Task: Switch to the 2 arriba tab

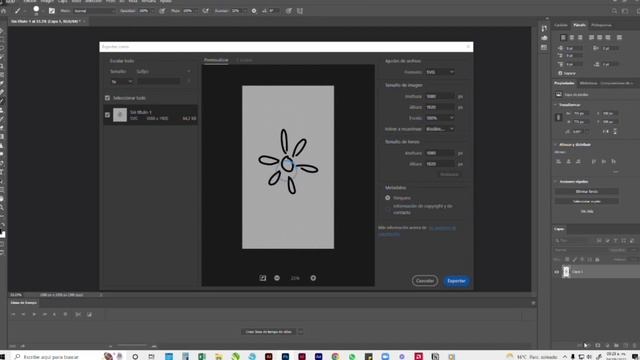Action: (244, 60)
